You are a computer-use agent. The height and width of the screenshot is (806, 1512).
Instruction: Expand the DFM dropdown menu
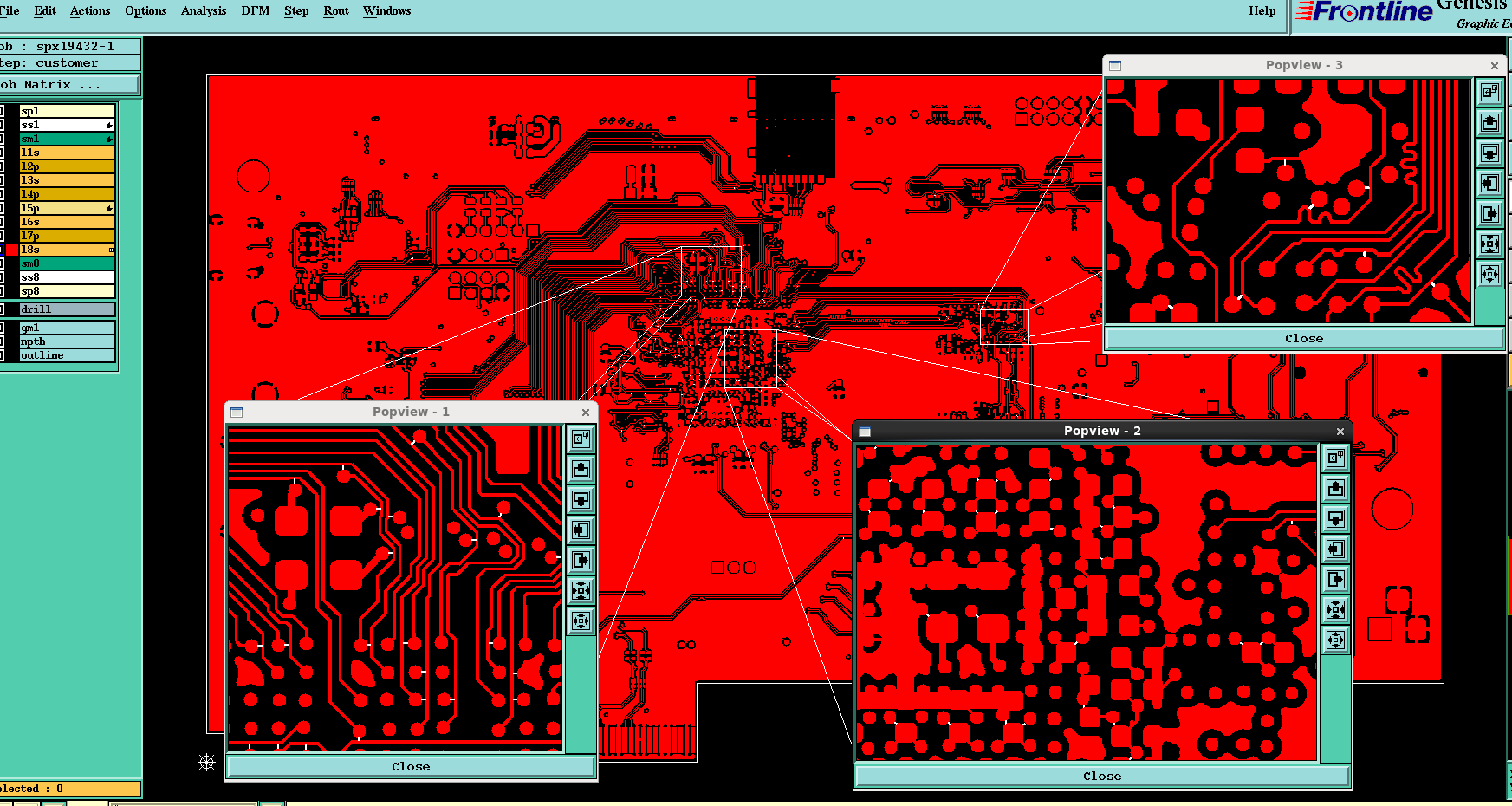[x=255, y=11]
